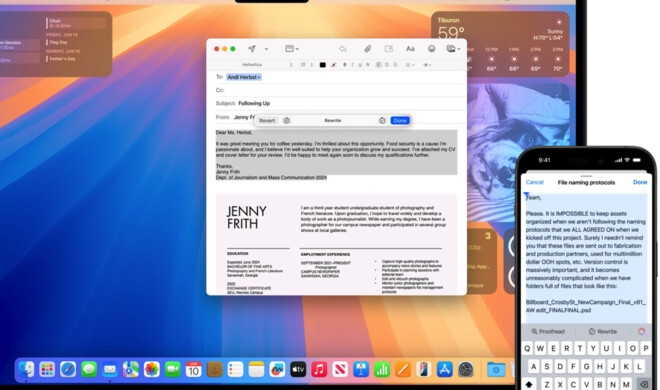Click the reply arrow icon in Mail toolbar

tap(343, 49)
